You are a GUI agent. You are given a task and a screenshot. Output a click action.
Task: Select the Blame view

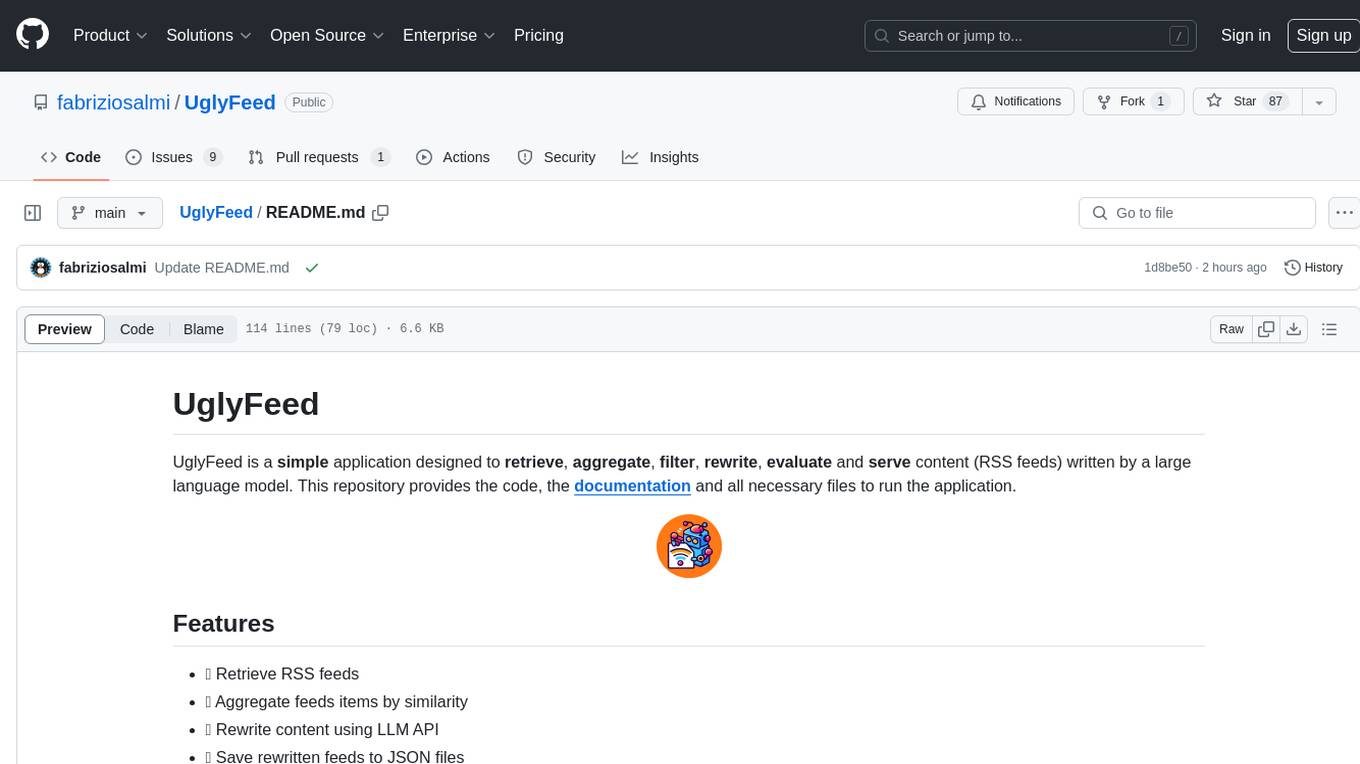click(204, 329)
